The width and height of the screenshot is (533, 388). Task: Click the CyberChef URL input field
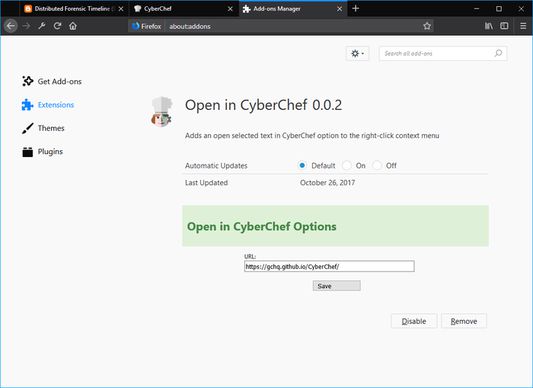(x=329, y=266)
